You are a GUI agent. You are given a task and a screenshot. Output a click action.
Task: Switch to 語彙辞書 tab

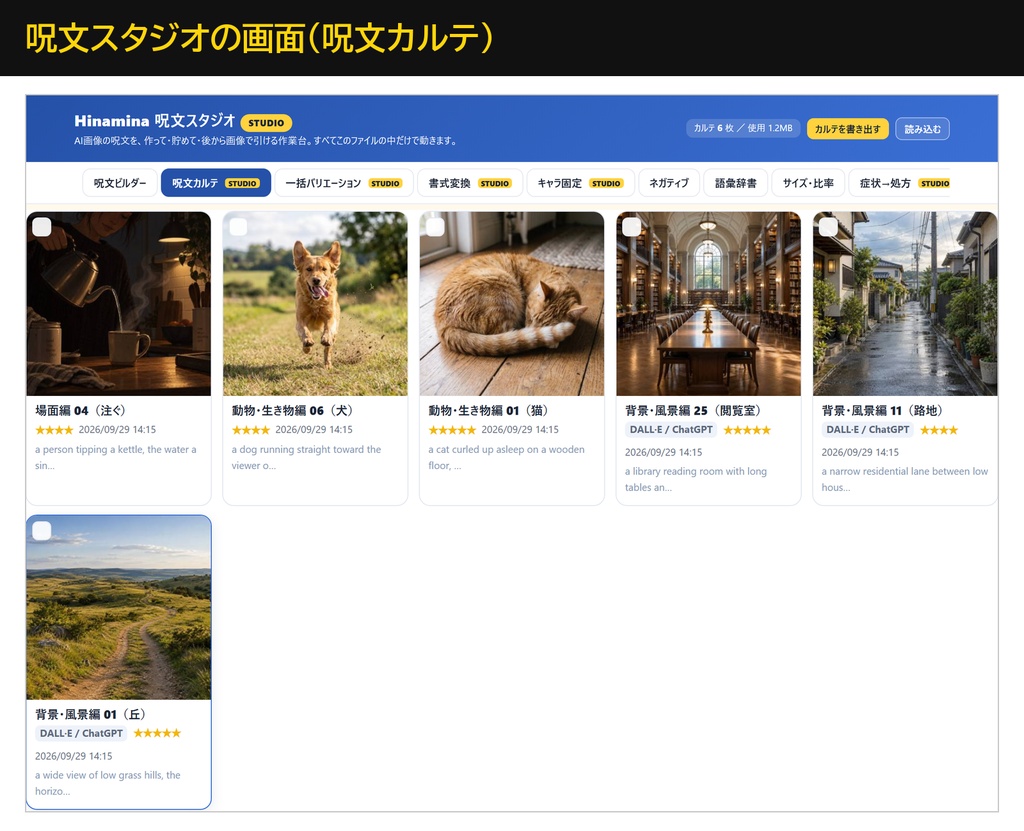pos(735,183)
